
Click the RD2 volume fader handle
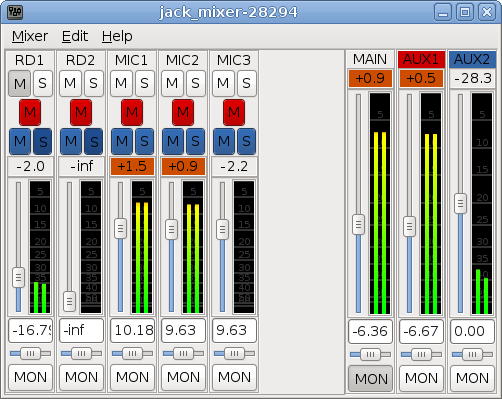pos(69,302)
